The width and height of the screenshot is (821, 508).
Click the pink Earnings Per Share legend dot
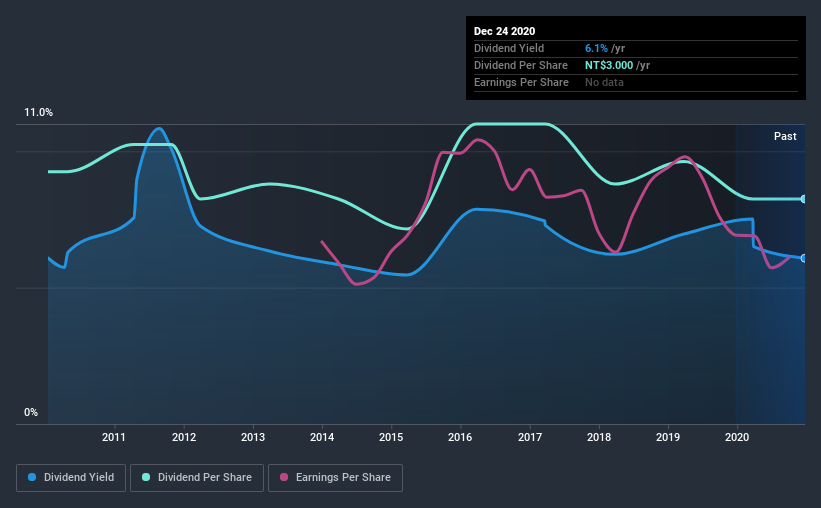coord(284,477)
